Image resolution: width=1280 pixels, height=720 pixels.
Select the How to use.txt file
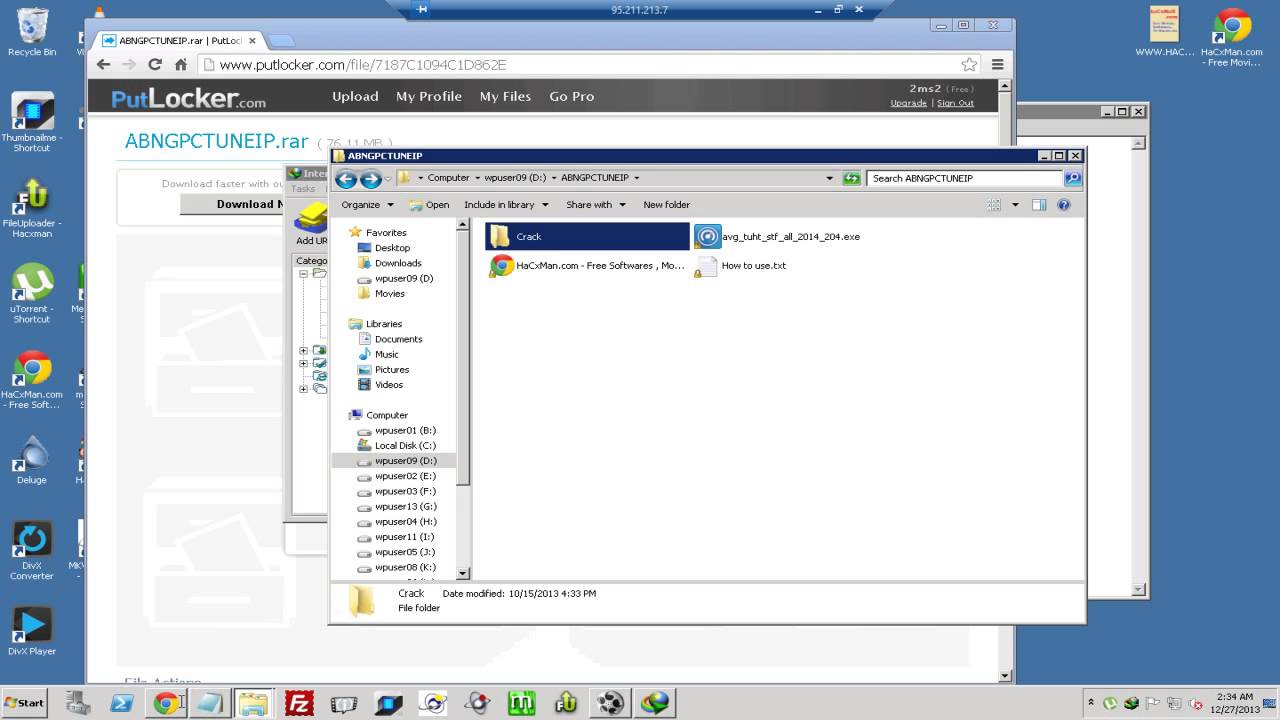coord(741,265)
